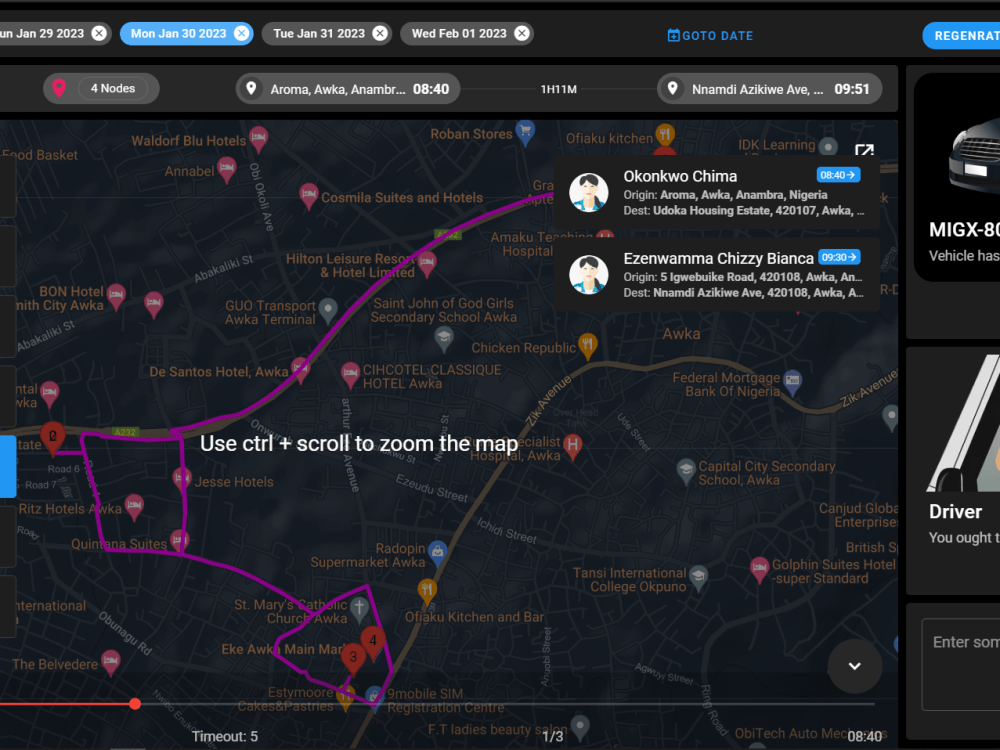
Task: Click Saint John of God school pin
Action: pos(444,337)
